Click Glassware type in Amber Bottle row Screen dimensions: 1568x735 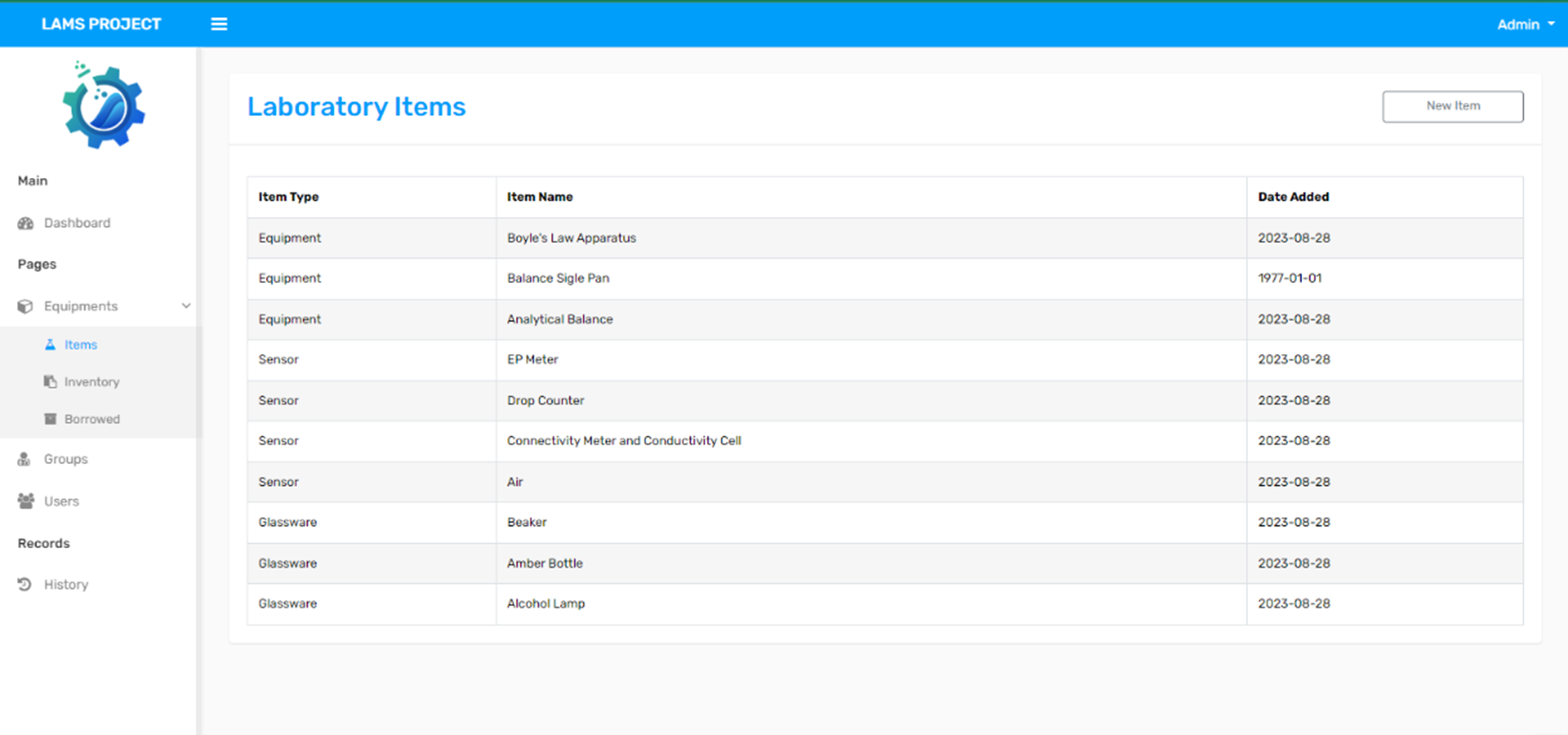[x=287, y=563]
